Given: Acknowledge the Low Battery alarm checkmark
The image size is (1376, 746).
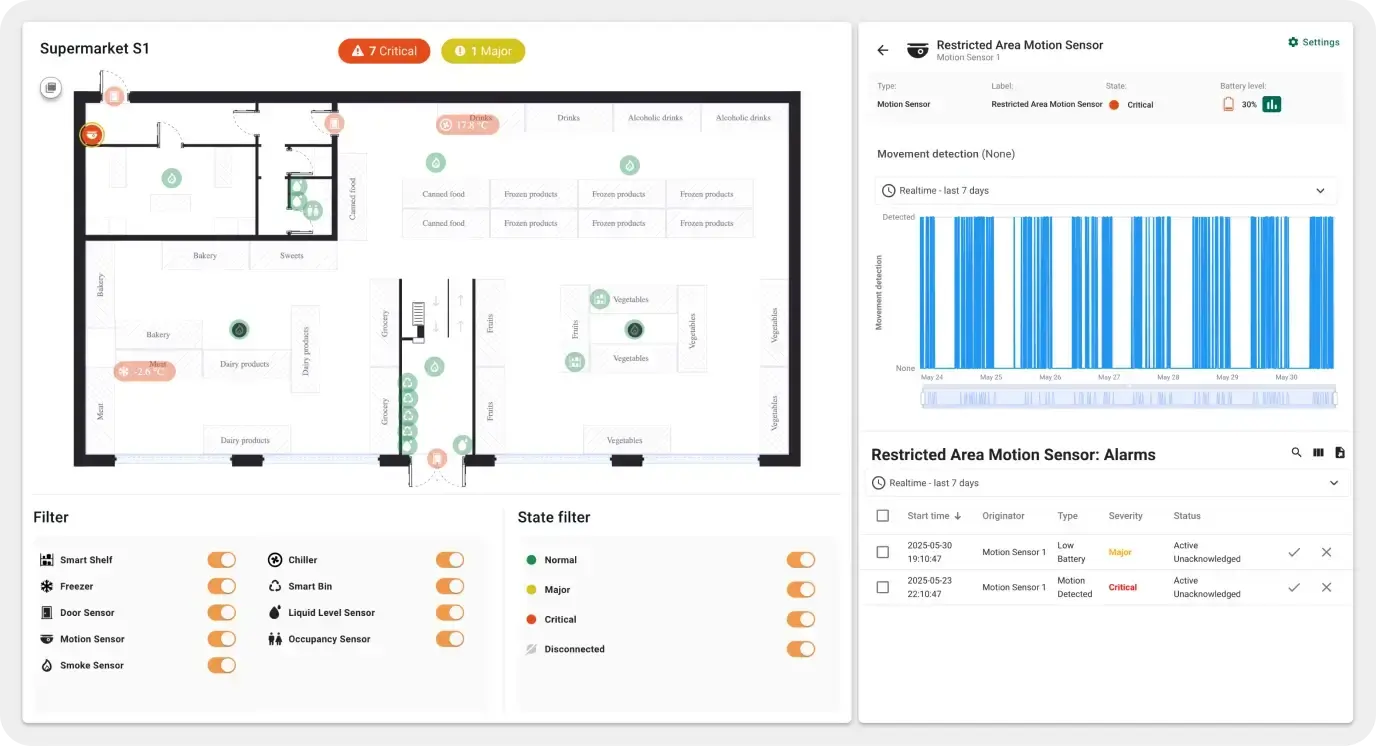Looking at the screenshot, I should (x=1293, y=552).
